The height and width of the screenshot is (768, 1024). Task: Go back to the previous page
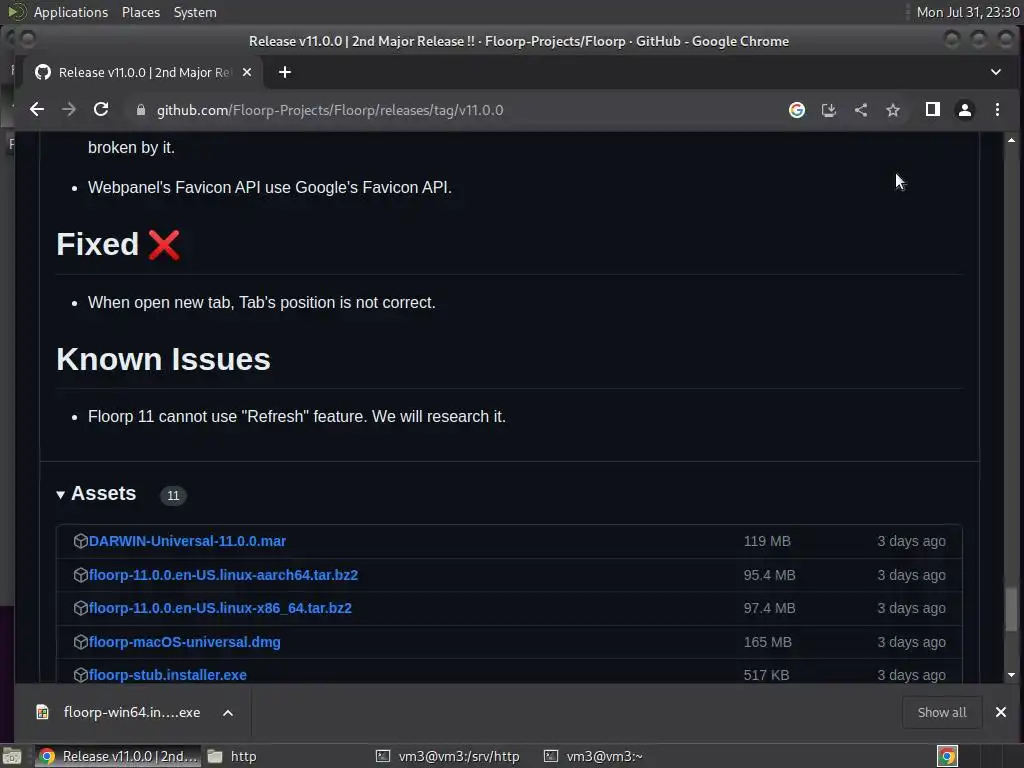pyautogui.click(x=37, y=110)
